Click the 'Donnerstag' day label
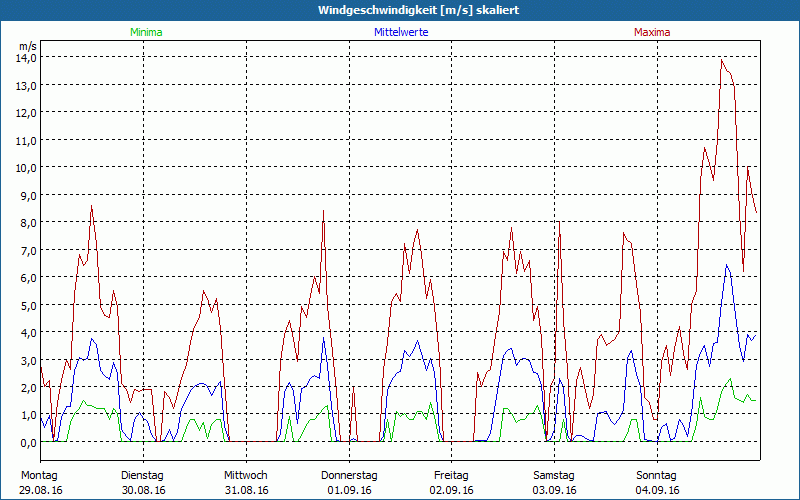This screenshot has height=500, width=800. point(349,476)
